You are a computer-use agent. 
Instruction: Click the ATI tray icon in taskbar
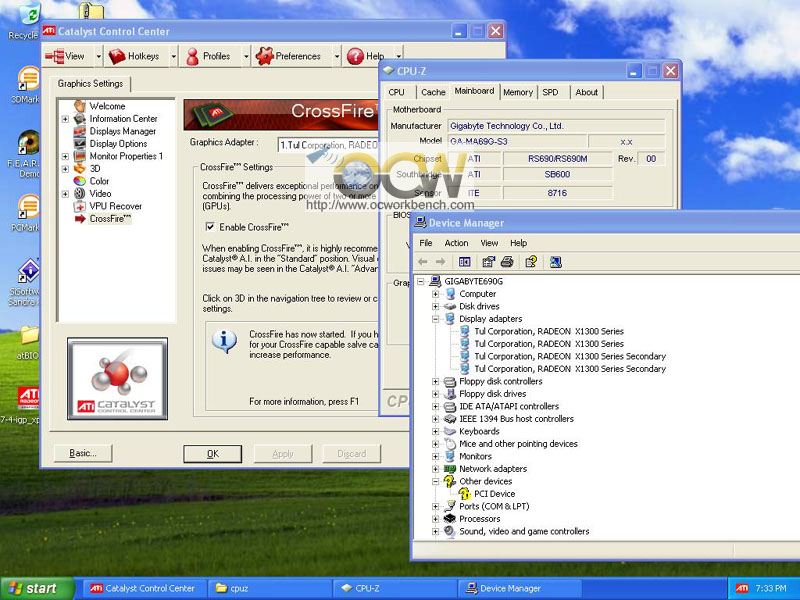(x=742, y=588)
